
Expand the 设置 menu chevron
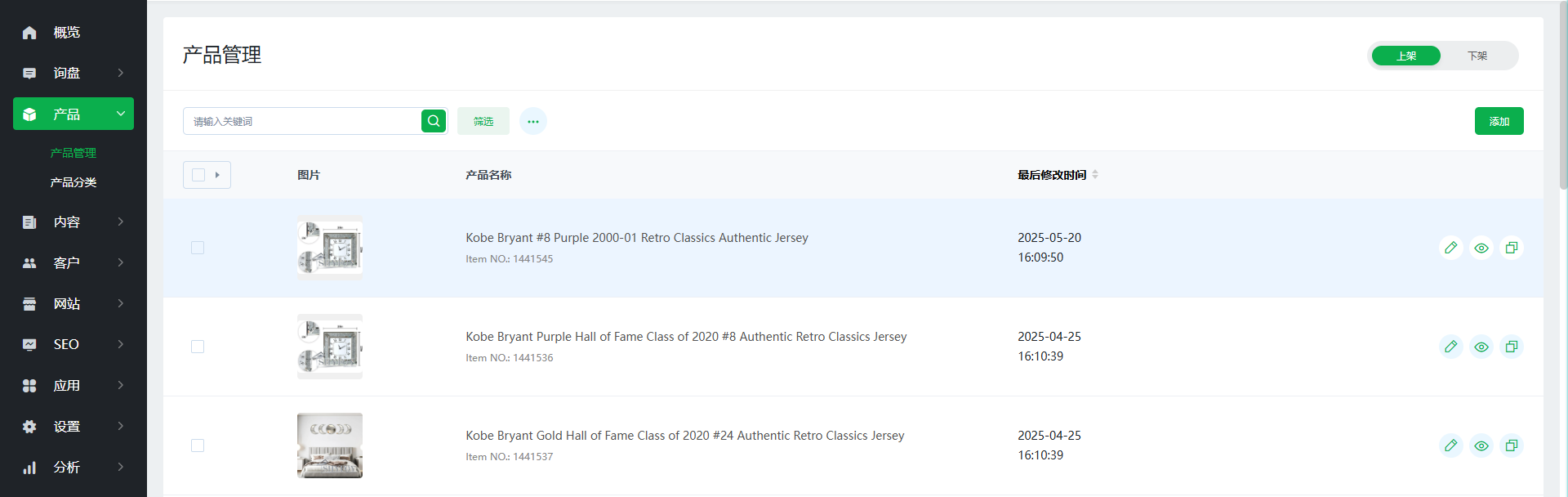(x=121, y=426)
